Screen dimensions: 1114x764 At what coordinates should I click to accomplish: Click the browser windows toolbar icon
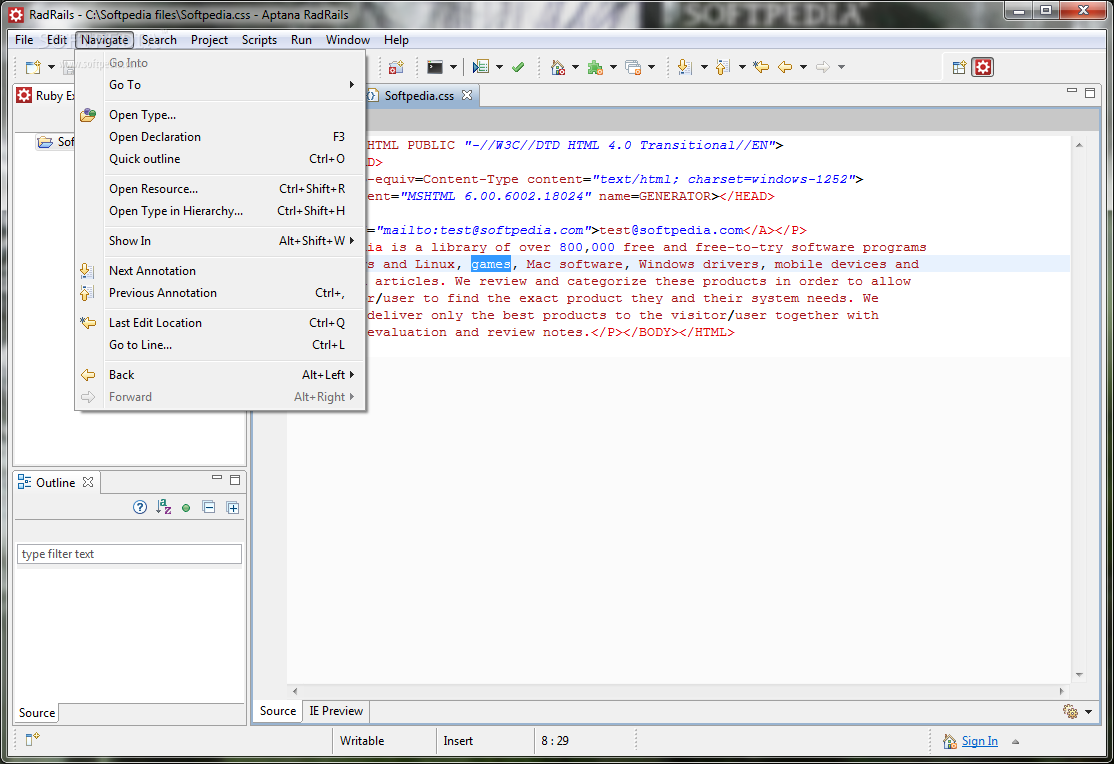[x=633, y=68]
